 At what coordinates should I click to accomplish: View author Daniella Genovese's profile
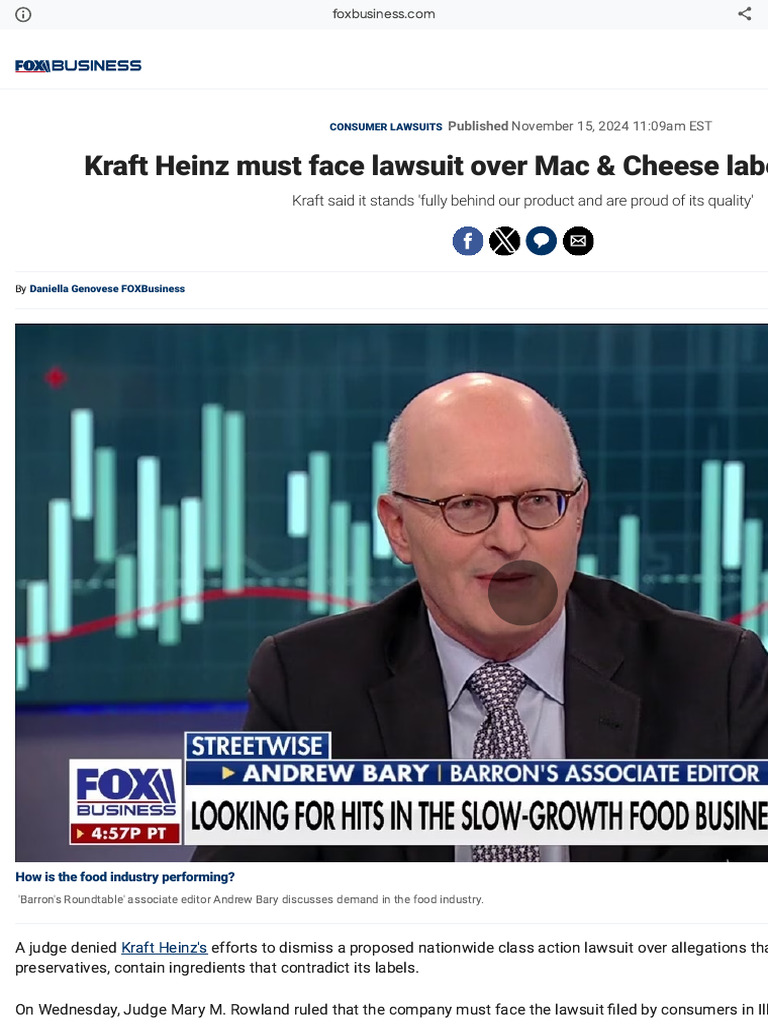click(74, 289)
